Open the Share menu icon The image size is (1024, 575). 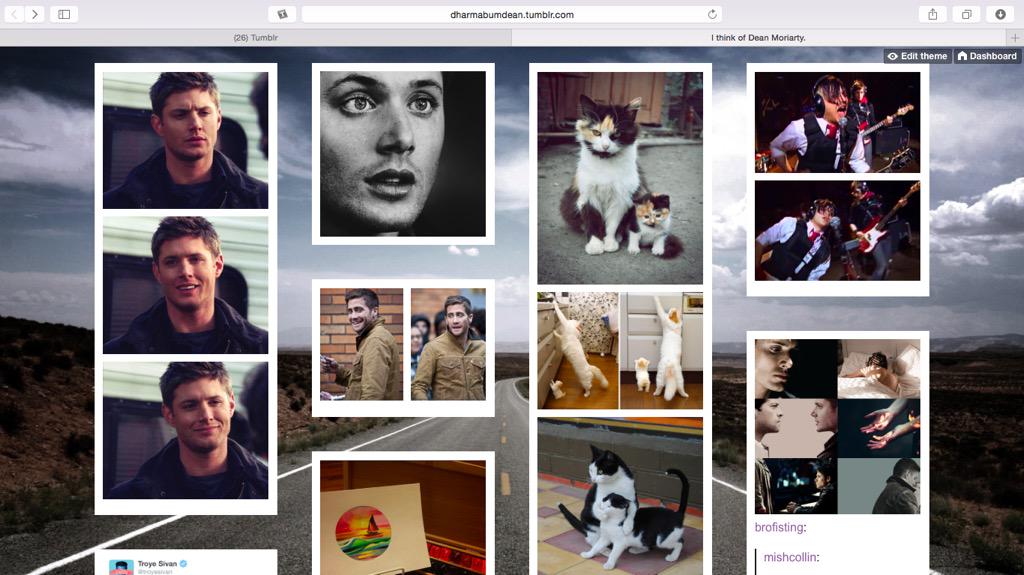point(933,14)
